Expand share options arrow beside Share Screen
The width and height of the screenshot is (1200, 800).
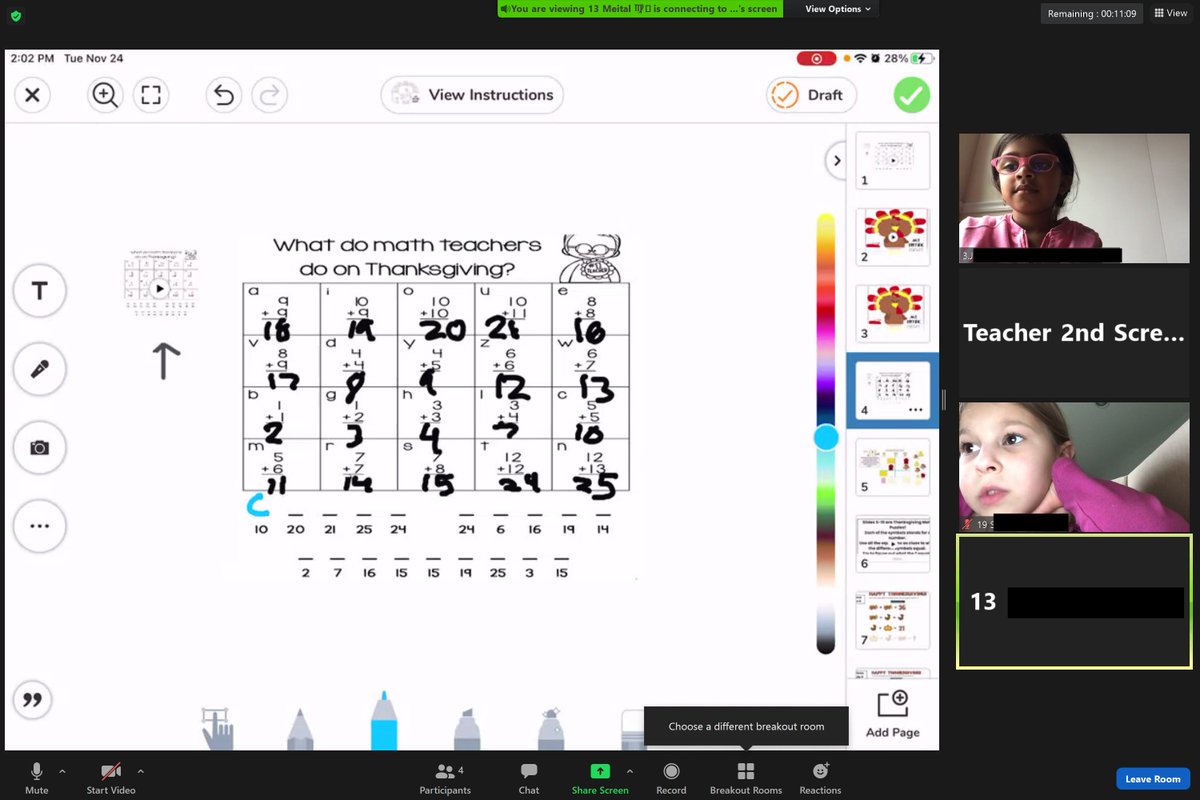pyautogui.click(x=629, y=771)
